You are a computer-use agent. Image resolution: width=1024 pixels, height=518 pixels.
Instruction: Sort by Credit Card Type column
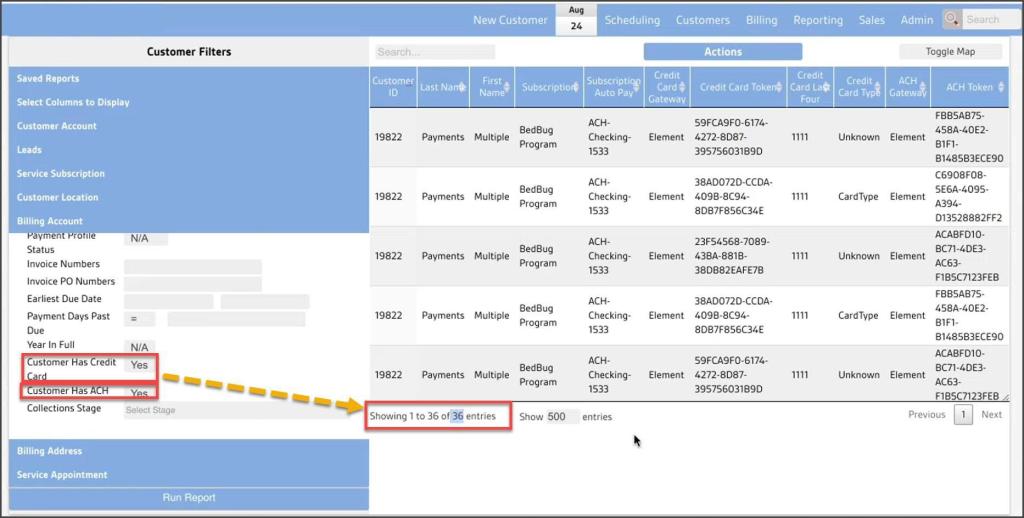tap(860, 87)
